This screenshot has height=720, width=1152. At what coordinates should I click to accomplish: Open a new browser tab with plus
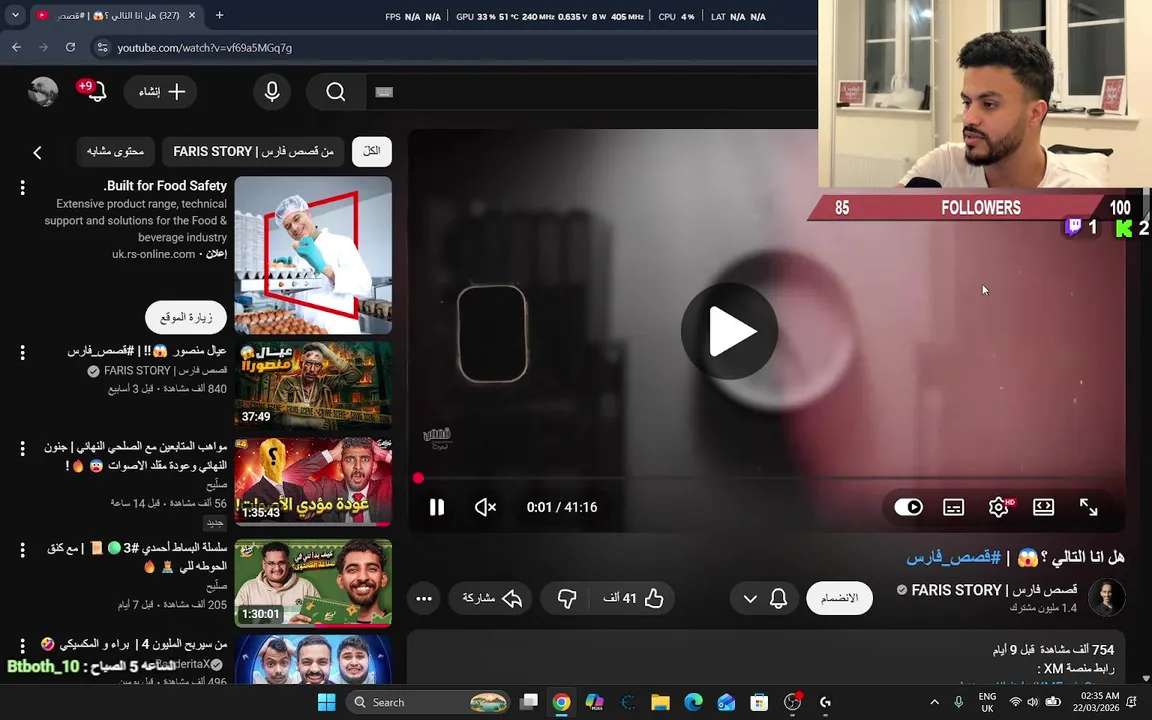pyautogui.click(x=219, y=15)
